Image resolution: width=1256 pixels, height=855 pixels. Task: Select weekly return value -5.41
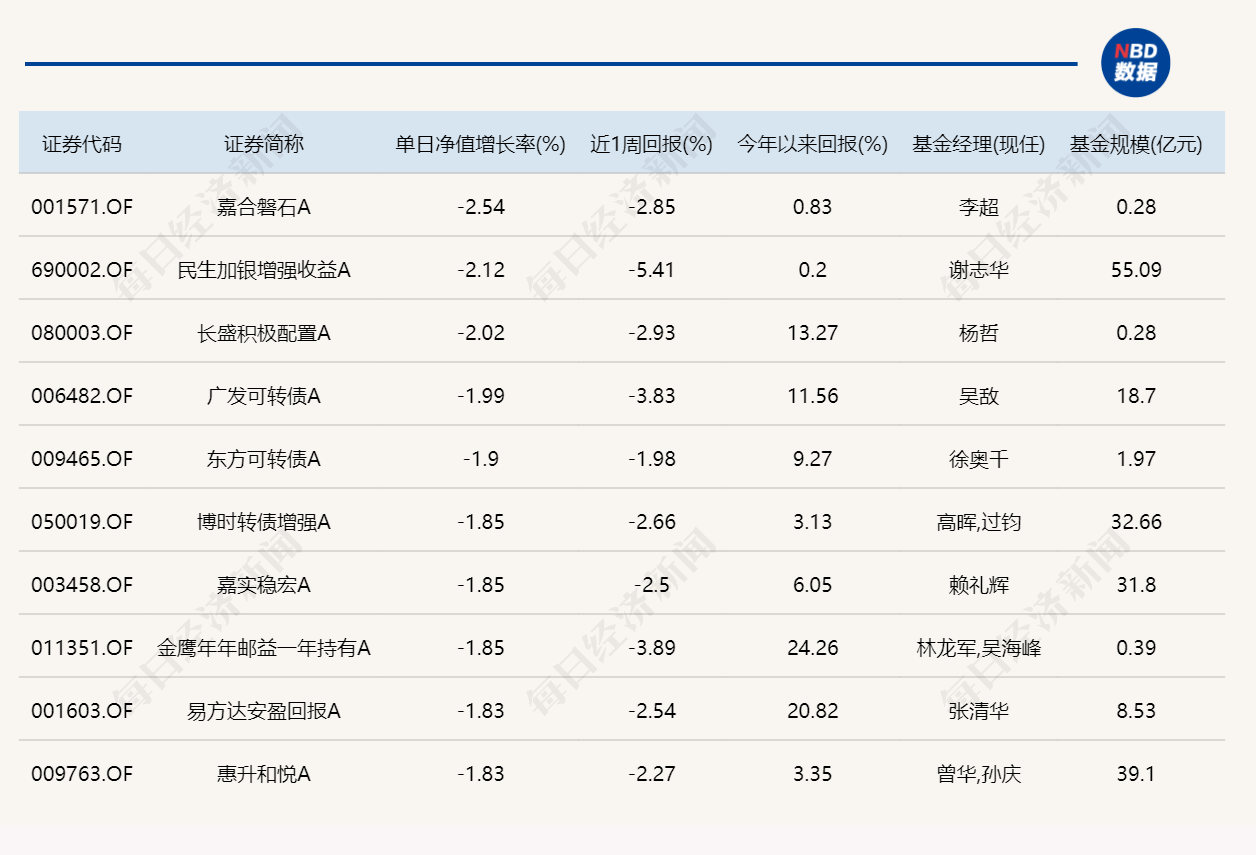point(652,270)
